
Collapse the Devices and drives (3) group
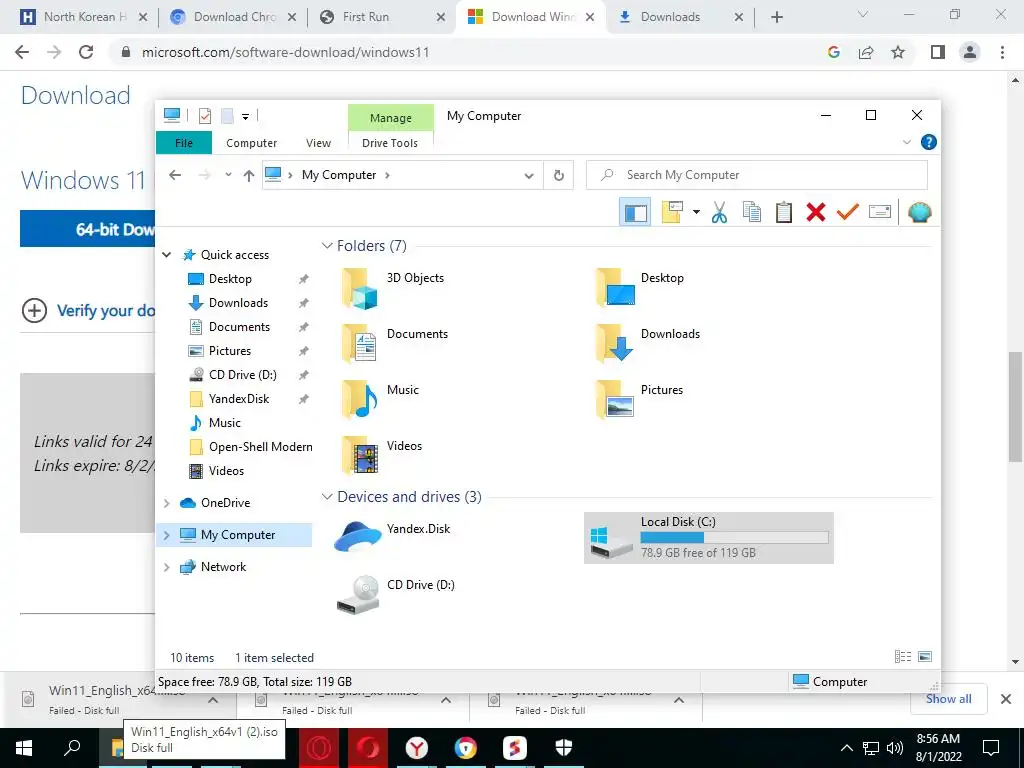327,497
